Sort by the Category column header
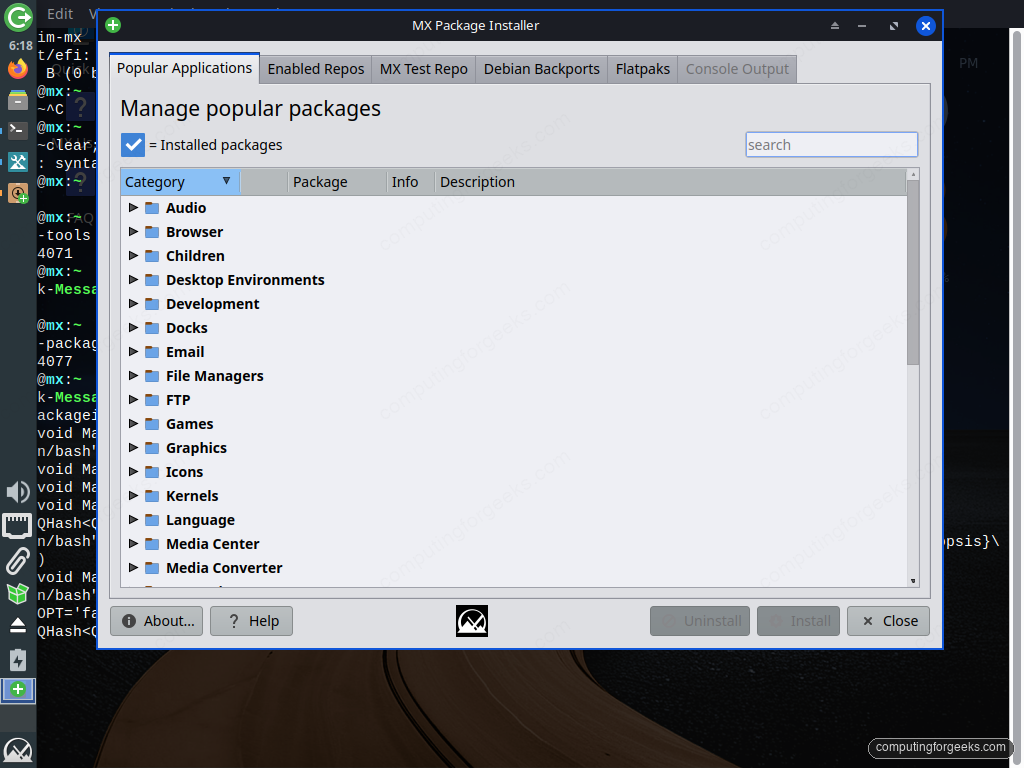Image resolution: width=1024 pixels, height=768 pixels. click(180, 182)
